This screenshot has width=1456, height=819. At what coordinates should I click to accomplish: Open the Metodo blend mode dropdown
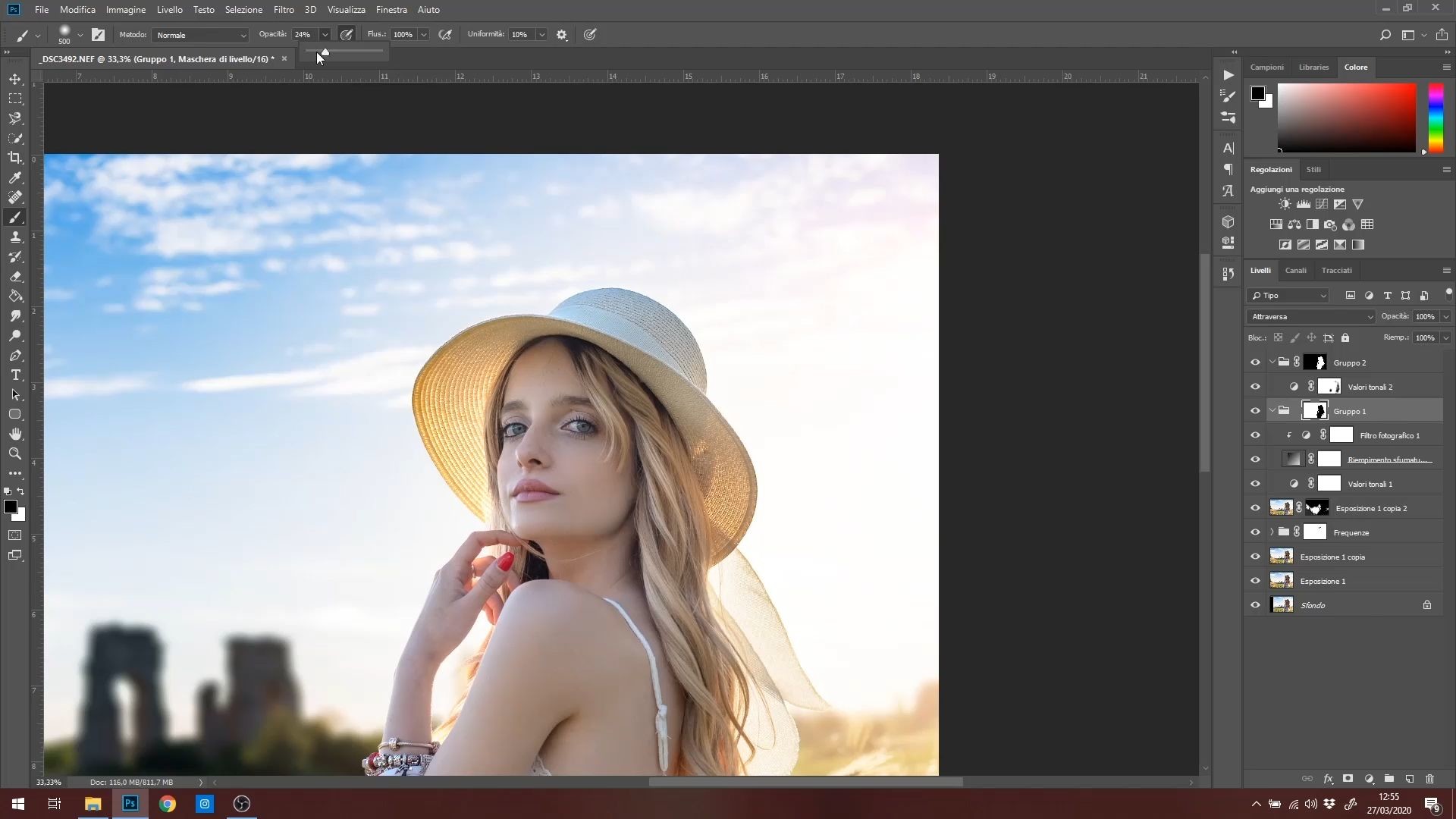tap(200, 35)
